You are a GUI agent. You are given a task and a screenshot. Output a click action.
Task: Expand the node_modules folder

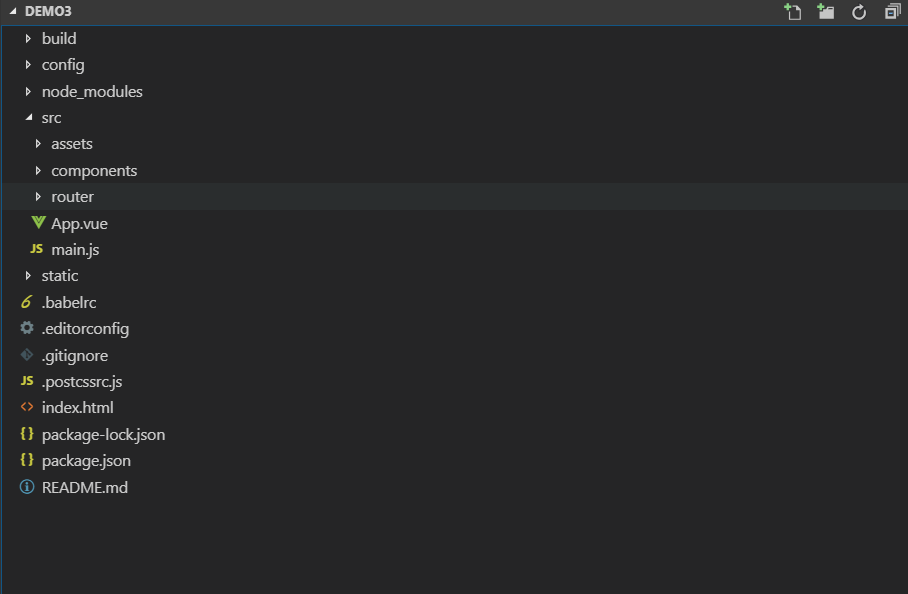pos(92,91)
